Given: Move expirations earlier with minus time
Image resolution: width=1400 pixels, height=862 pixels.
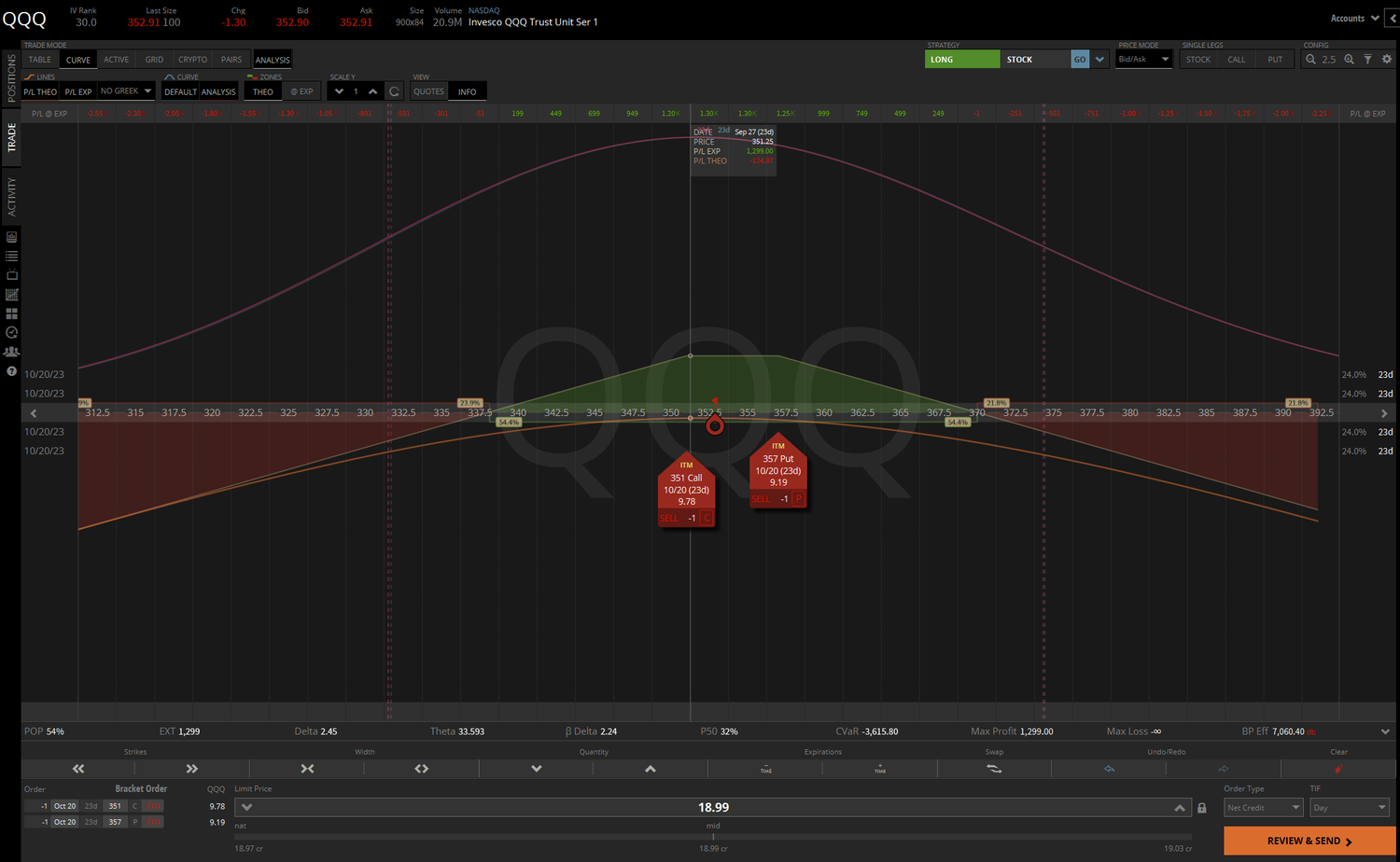Looking at the screenshot, I should [766, 769].
